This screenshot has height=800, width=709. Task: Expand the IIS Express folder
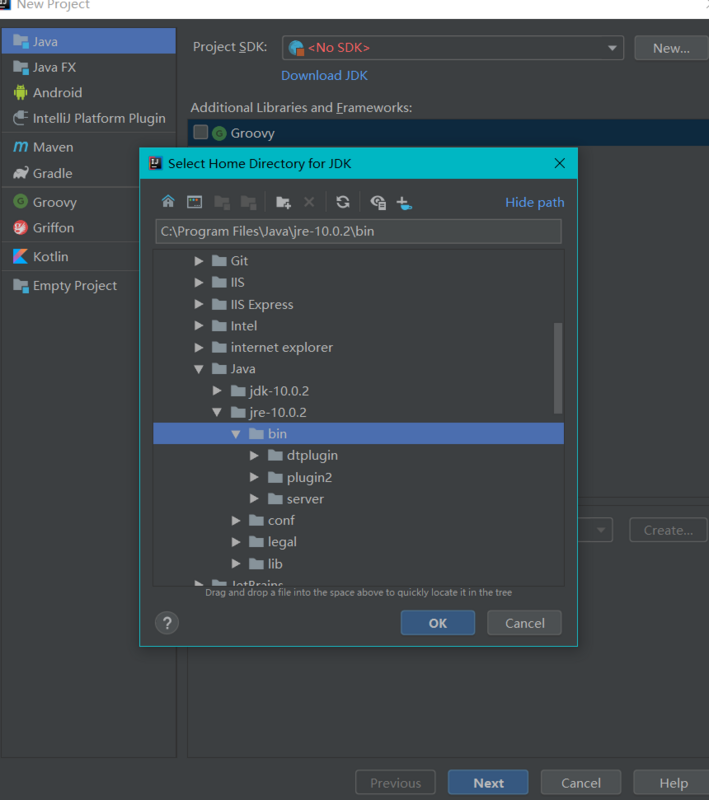click(199, 304)
